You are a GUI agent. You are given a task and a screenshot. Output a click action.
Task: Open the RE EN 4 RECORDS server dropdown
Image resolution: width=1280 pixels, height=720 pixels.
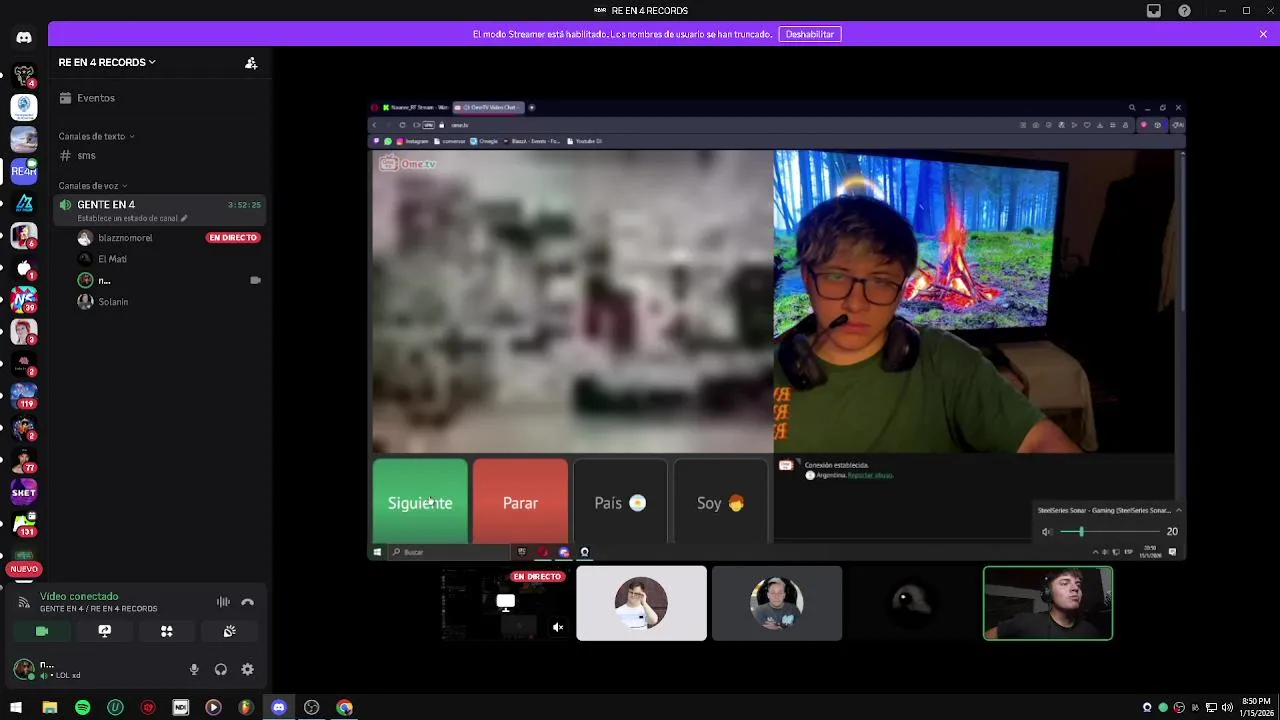pos(107,62)
